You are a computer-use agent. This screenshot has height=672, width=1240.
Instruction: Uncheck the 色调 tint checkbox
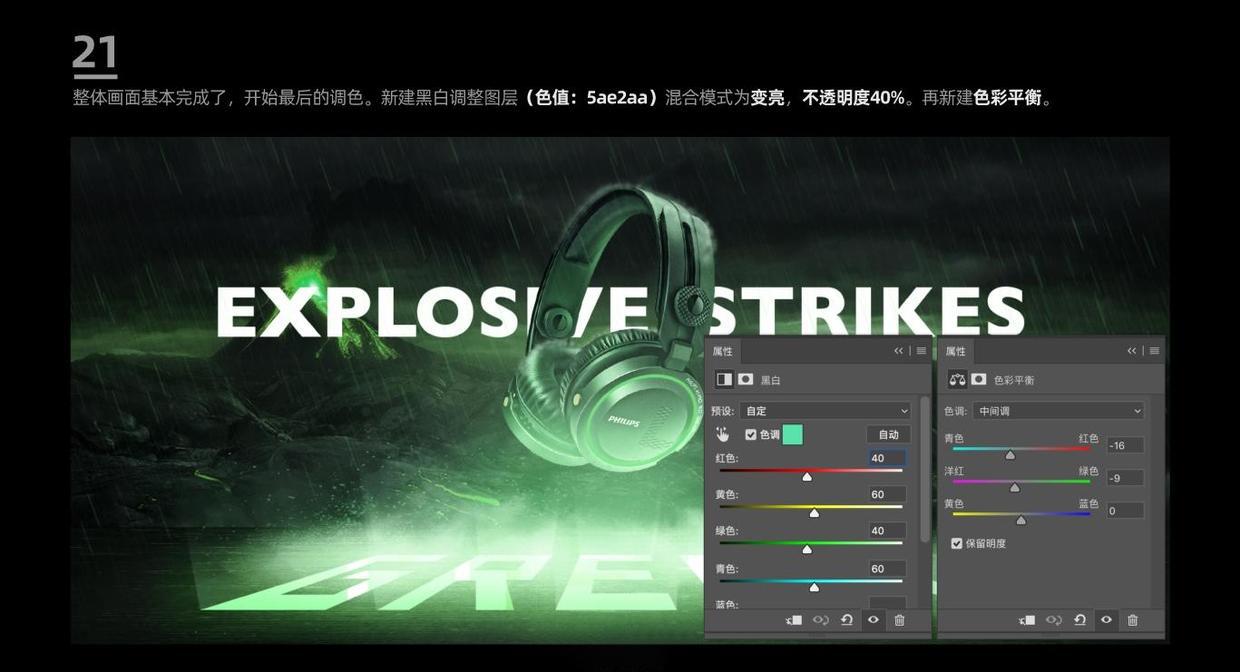tap(750, 433)
